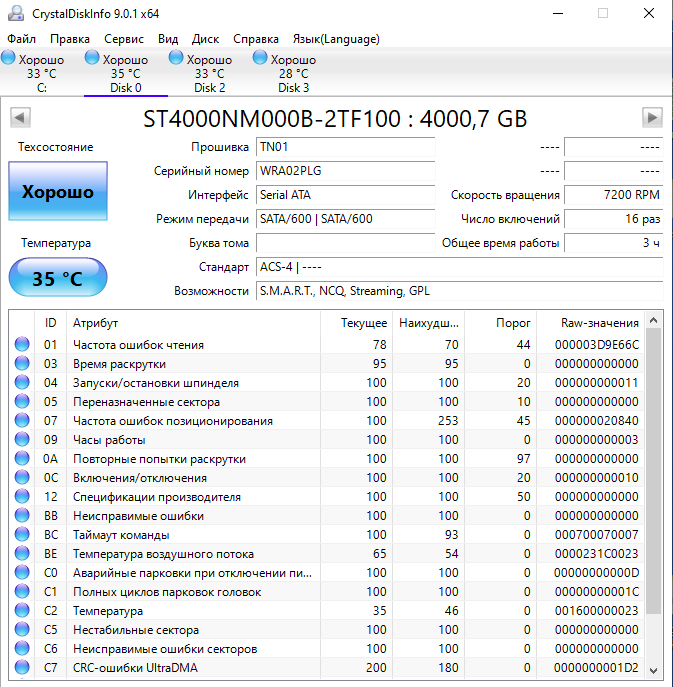
Task: Click the serial number field WRA02PLG
Action: [345, 171]
